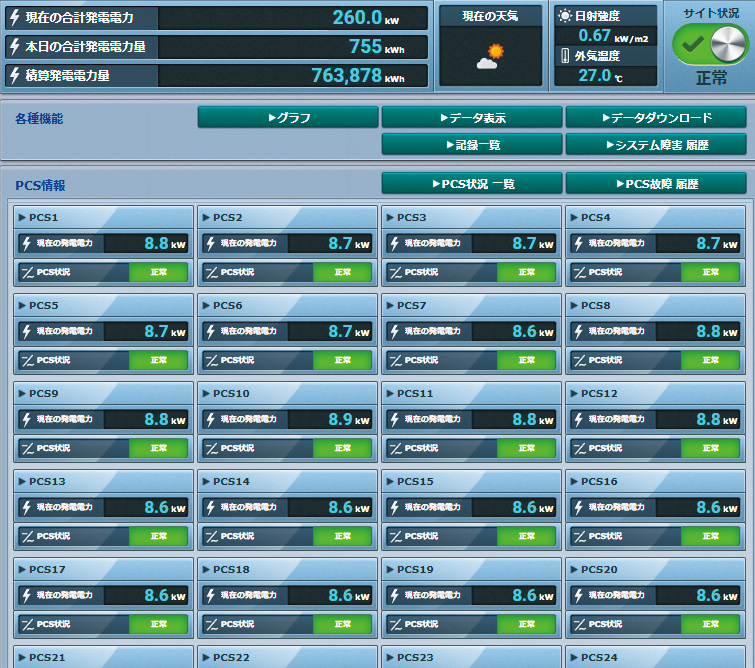Screen dimensions: 755x668
Task: Open the グラフ function
Action: [x=288, y=118]
